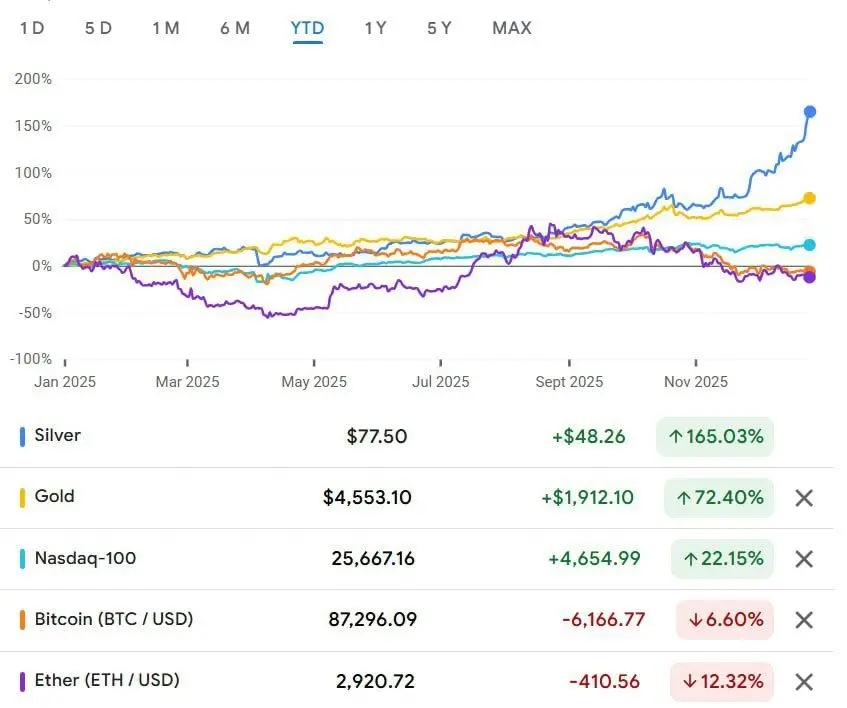Select the YTD tab

click(307, 28)
